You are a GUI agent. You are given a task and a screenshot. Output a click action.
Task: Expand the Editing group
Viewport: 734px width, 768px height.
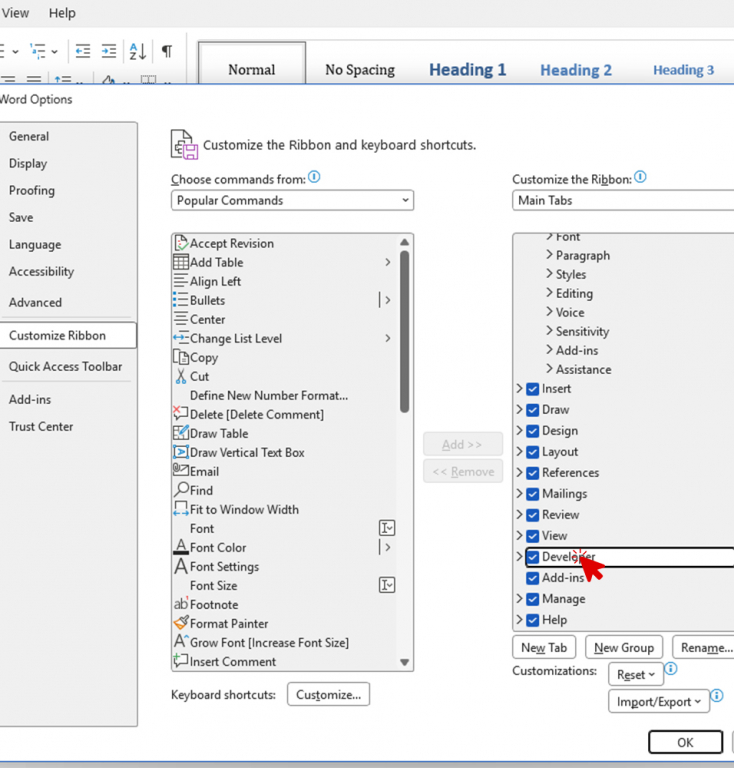click(549, 293)
